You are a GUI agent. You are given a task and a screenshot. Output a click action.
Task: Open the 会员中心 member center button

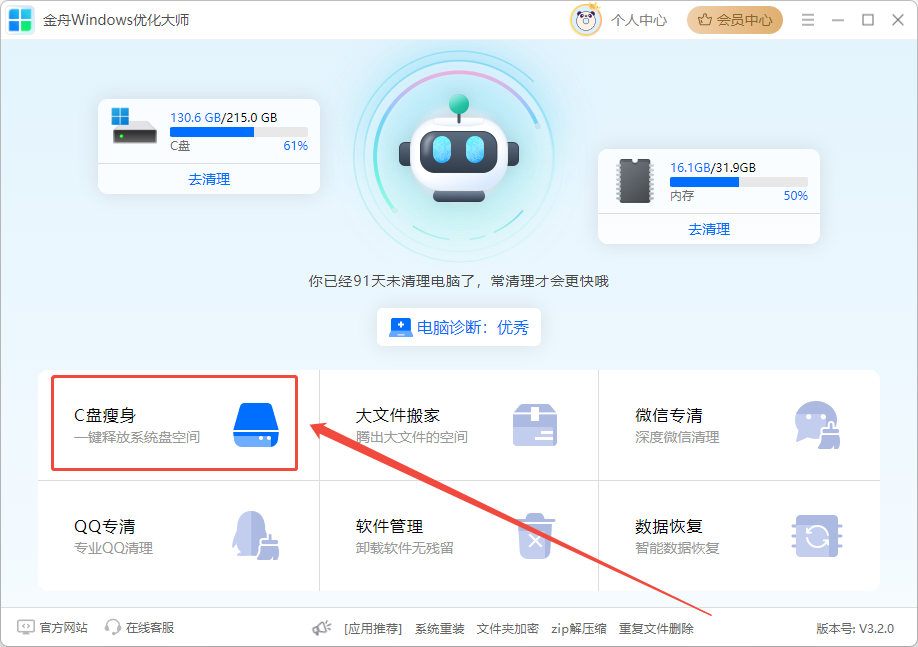[735, 20]
